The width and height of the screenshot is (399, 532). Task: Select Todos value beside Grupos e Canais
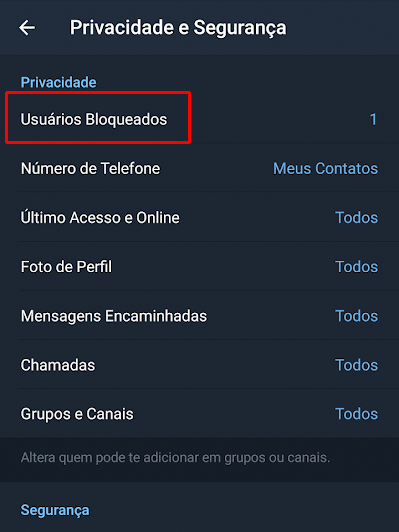357,414
